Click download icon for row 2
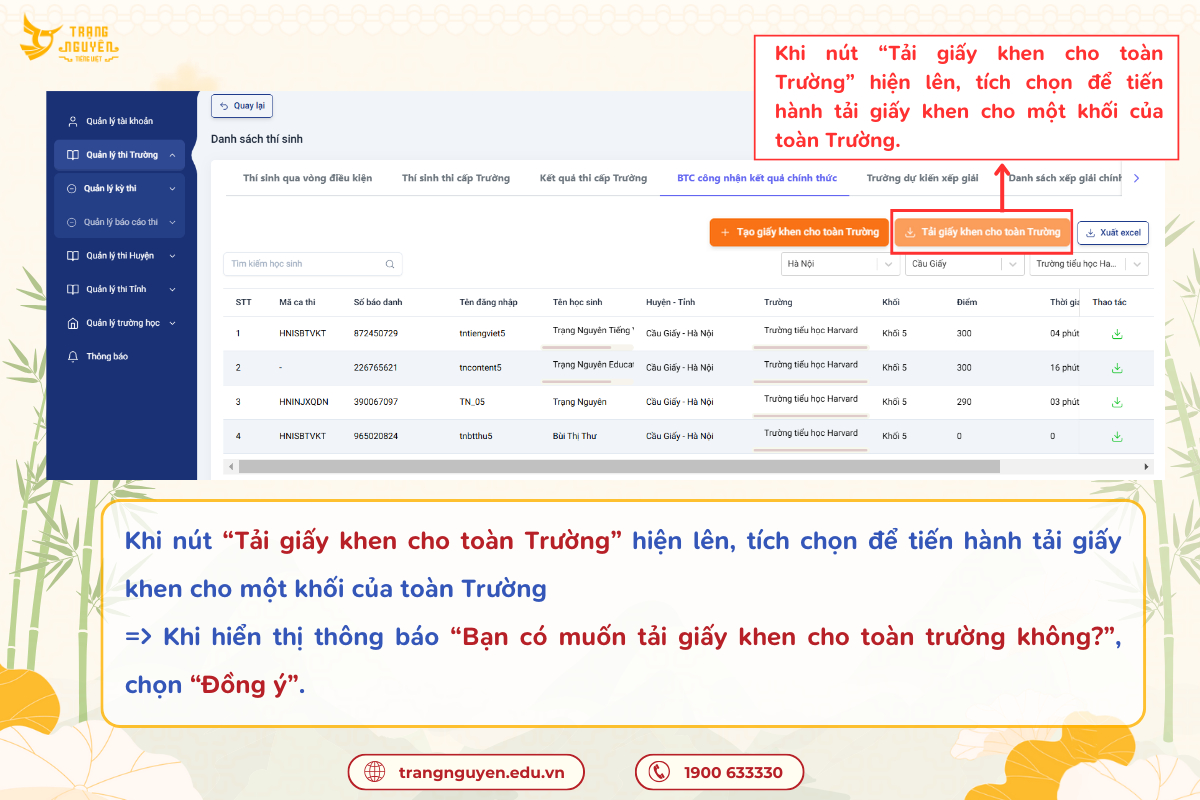The width and height of the screenshot is (1200, 800). click(x=1117, y=368)
